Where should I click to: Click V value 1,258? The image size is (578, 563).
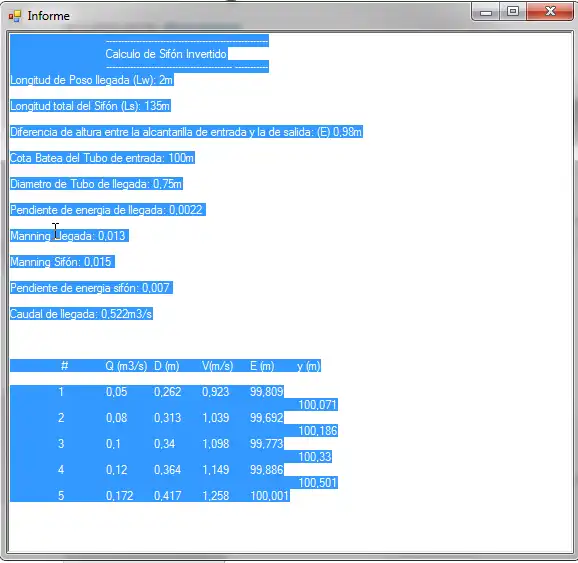[216, 496]
